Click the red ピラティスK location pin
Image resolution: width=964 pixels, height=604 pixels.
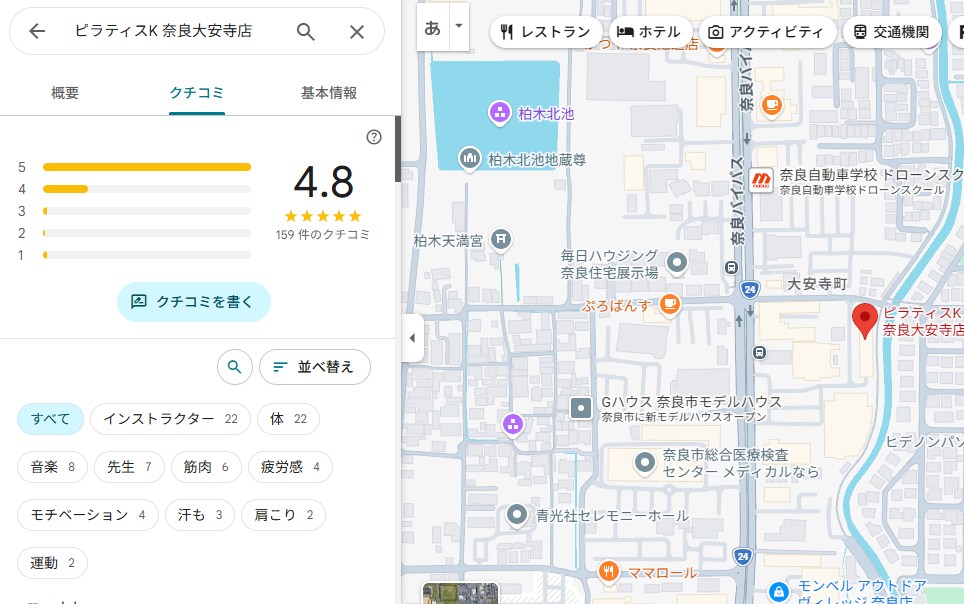click(864, 320)
